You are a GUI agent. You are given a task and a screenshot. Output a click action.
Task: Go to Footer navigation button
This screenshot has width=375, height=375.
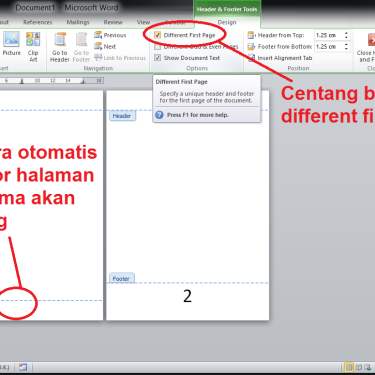81,47
